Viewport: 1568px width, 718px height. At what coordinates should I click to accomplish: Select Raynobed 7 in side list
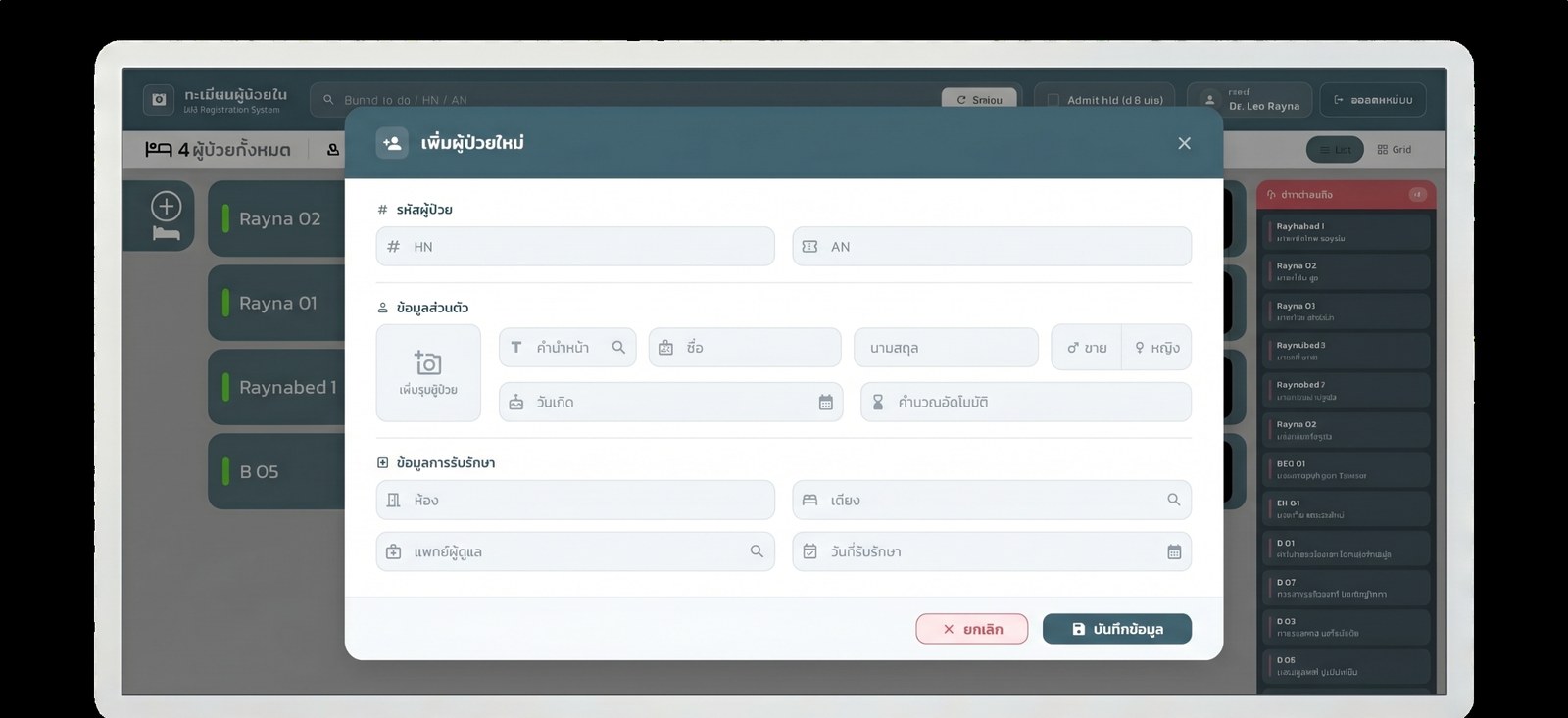click(x=1347, y=391)
